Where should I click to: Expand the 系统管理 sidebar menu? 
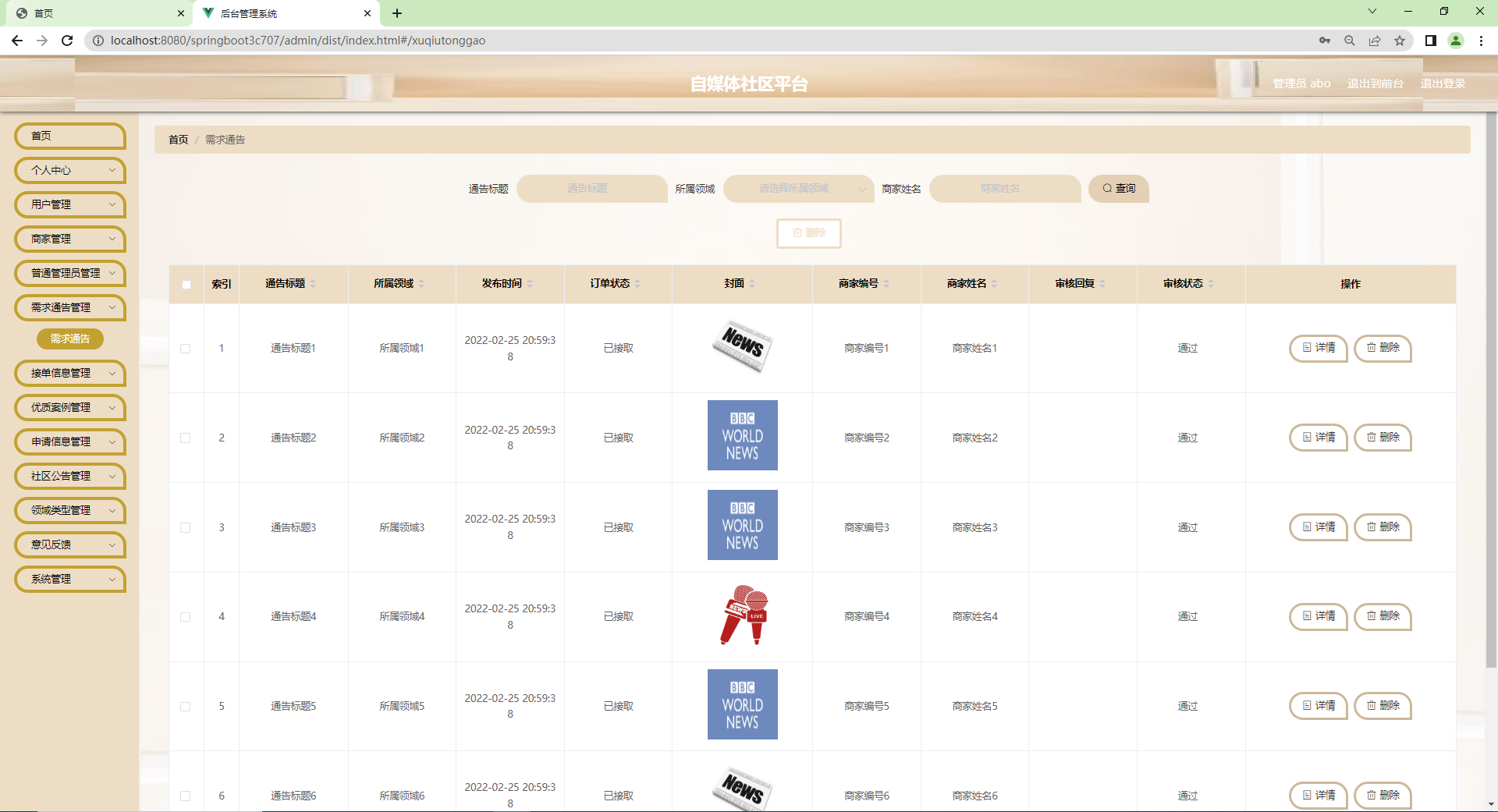pyautogui.click(x=69, y=579)
